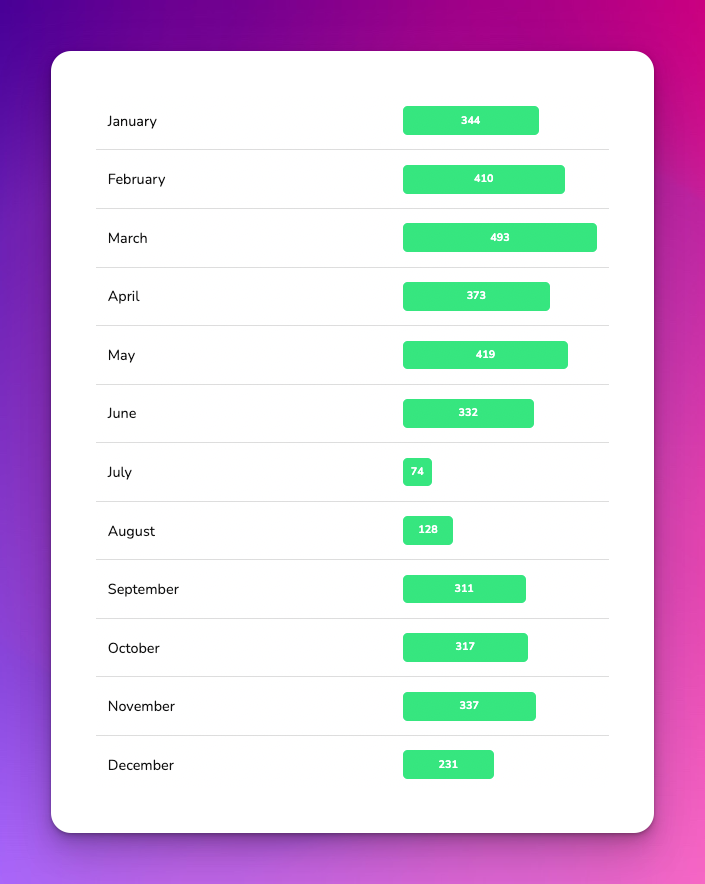This screenshot has width=705, height=884.
Task: Click the May bar showing 419
Action: (485, 355)
